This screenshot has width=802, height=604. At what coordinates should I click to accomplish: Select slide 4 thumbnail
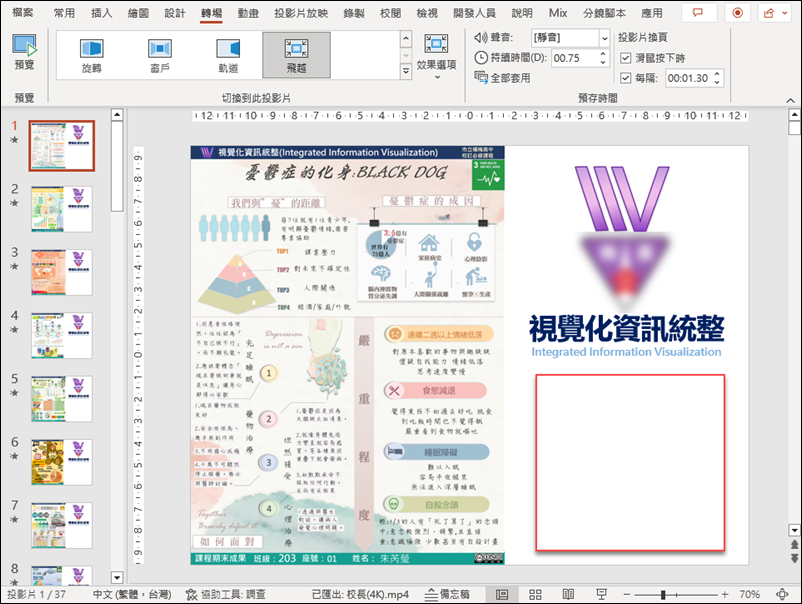coord(61,336)
